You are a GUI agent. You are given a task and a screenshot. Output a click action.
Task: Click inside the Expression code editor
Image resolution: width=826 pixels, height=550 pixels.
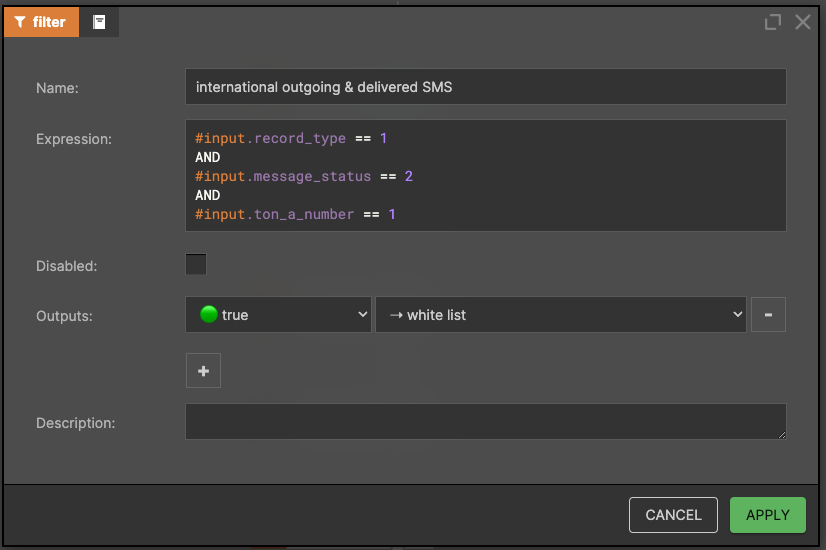point(486,175)
